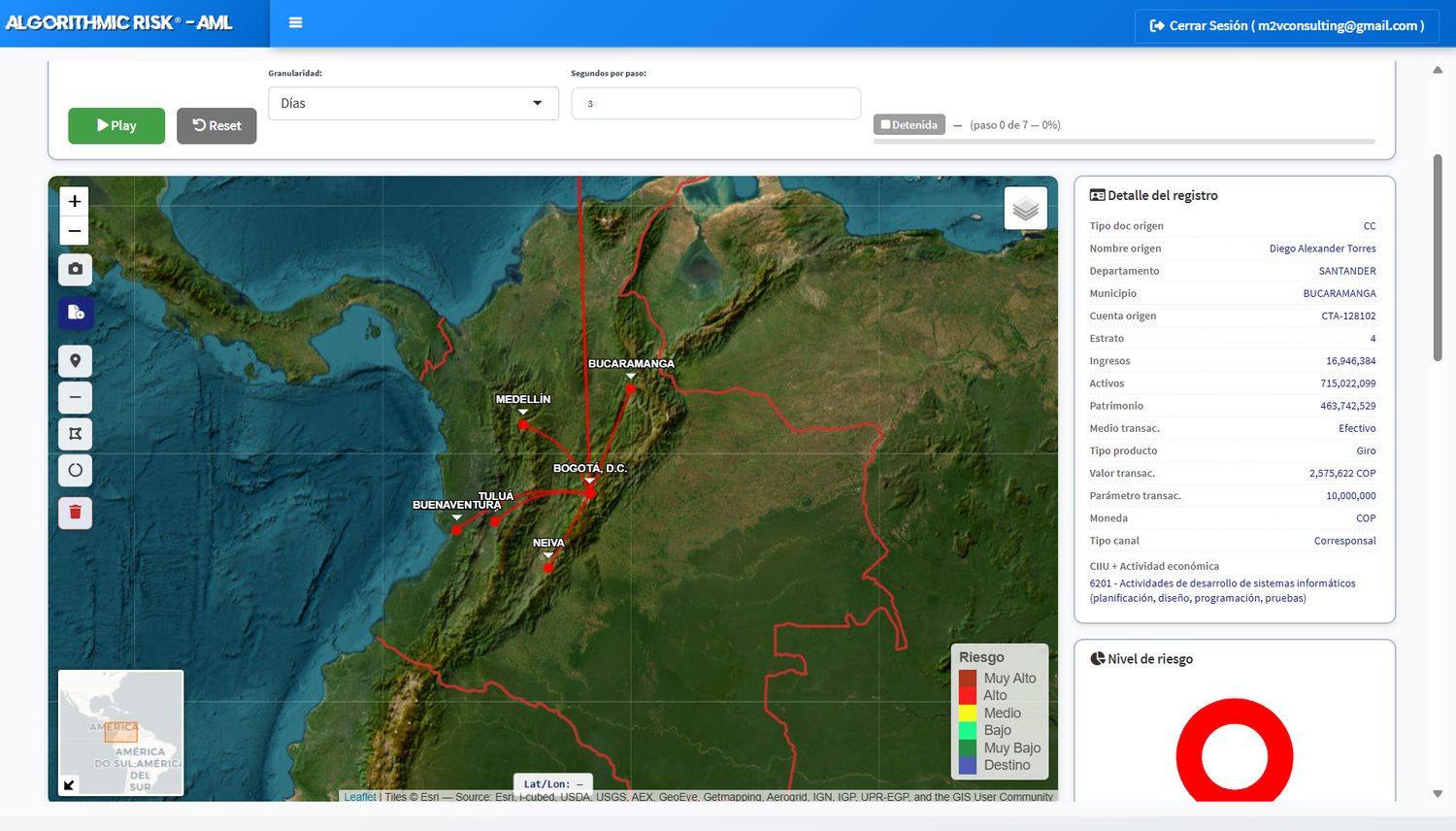The image size is (1456, 831).
Task: Click the Parámetro transac. value 10,000,000
Action: point(1351,496)
